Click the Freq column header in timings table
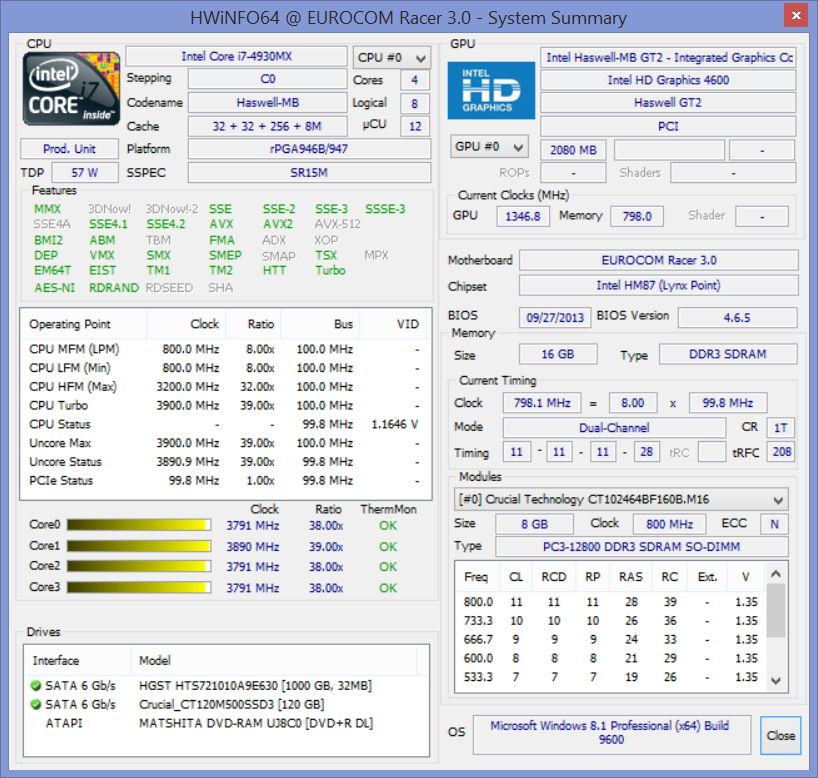 tap(476, 577)
